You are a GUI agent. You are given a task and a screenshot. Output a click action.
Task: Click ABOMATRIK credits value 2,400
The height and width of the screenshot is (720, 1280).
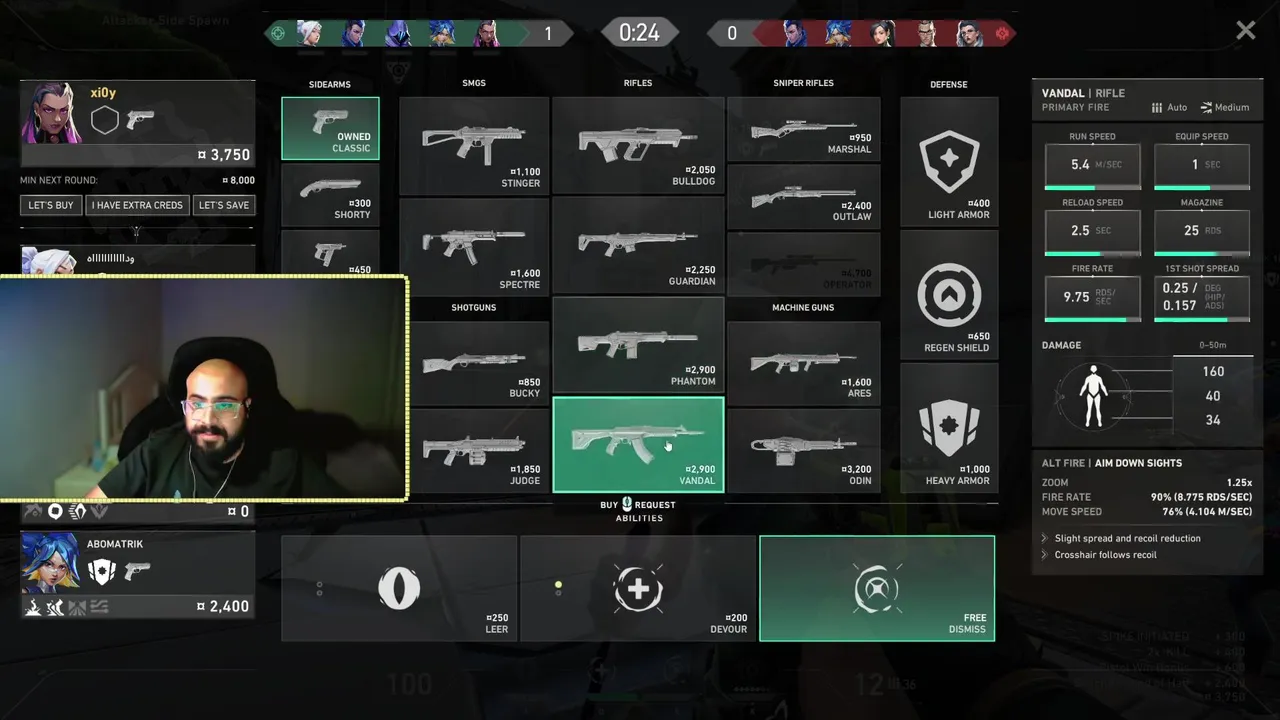click(x=223, y=606)
